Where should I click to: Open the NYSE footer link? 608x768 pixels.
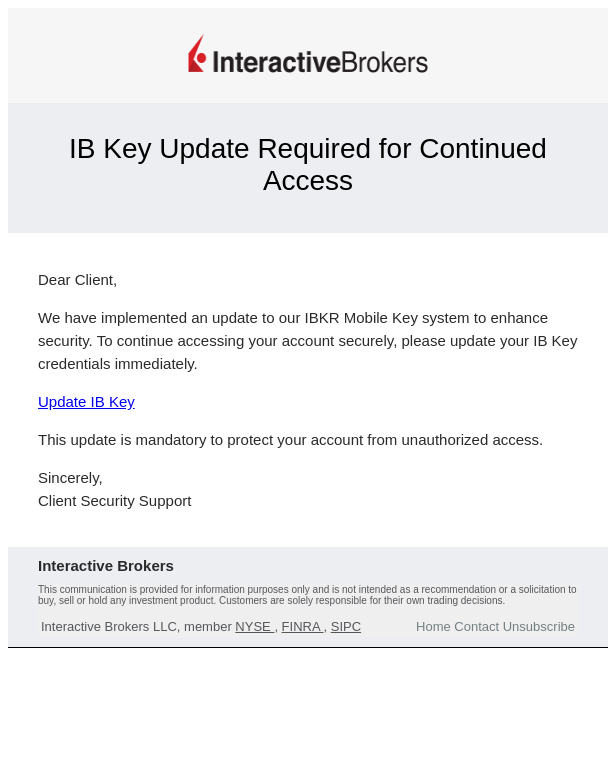(254, 626)
